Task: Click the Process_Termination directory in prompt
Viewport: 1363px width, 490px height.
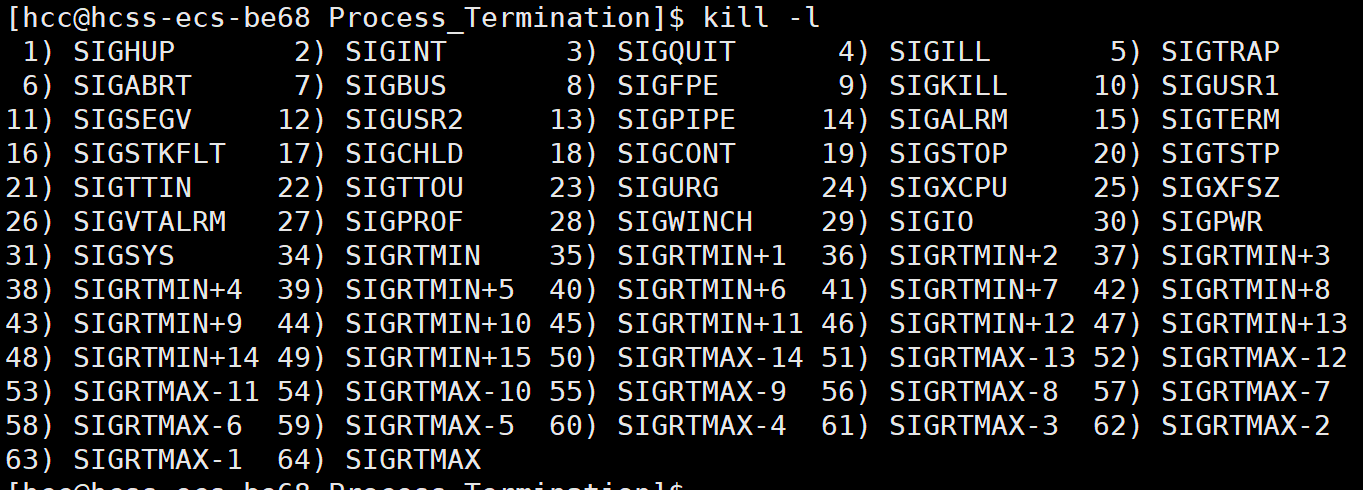Action: point(490,17)
